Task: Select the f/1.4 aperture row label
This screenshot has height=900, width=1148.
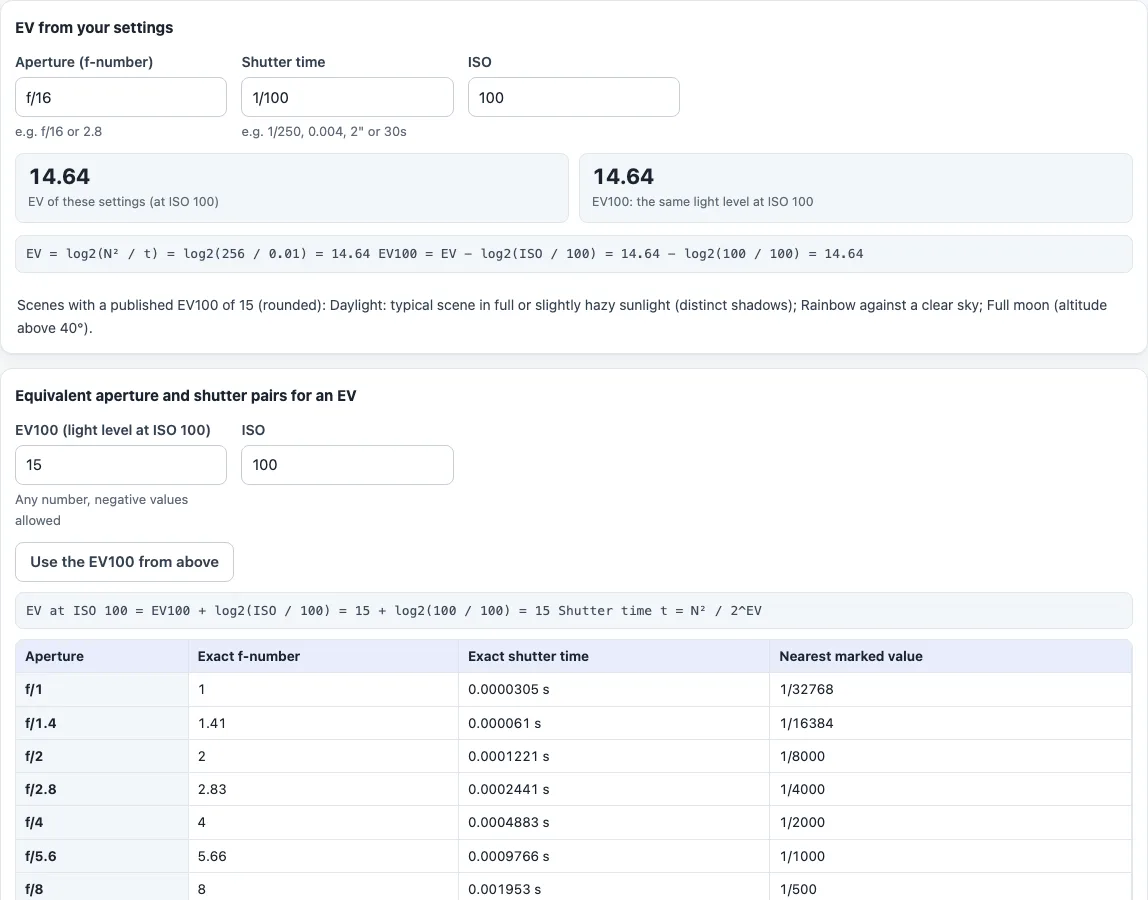Action: pos(40,724)
